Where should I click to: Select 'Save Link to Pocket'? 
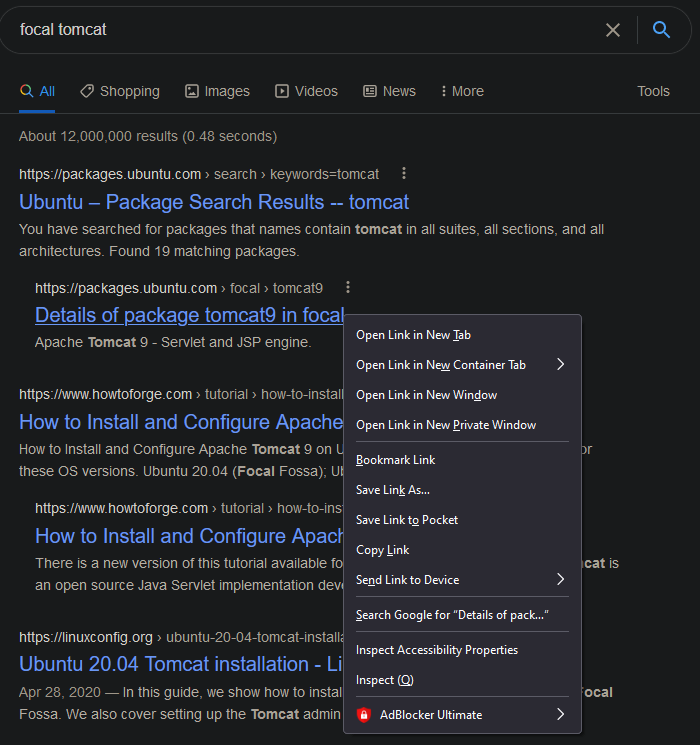click(x=462, y=520)
